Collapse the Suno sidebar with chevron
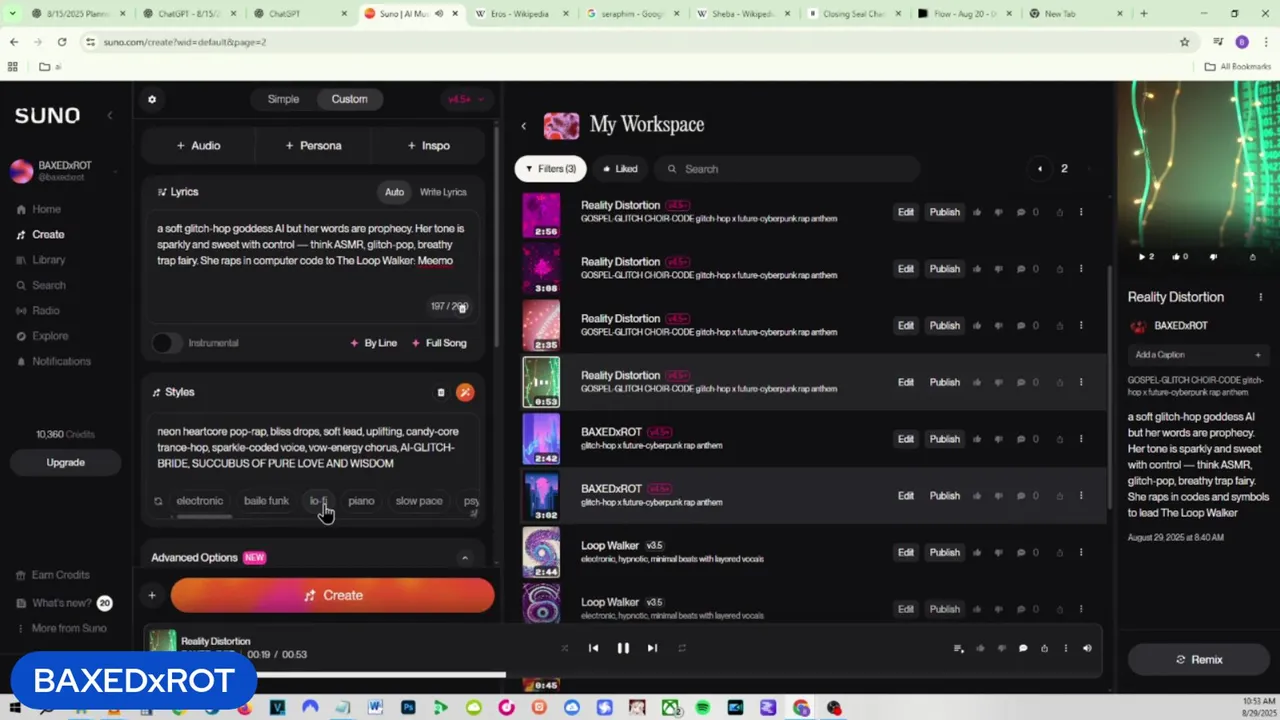The image size is (1280, 720). (x=110, y=116)
